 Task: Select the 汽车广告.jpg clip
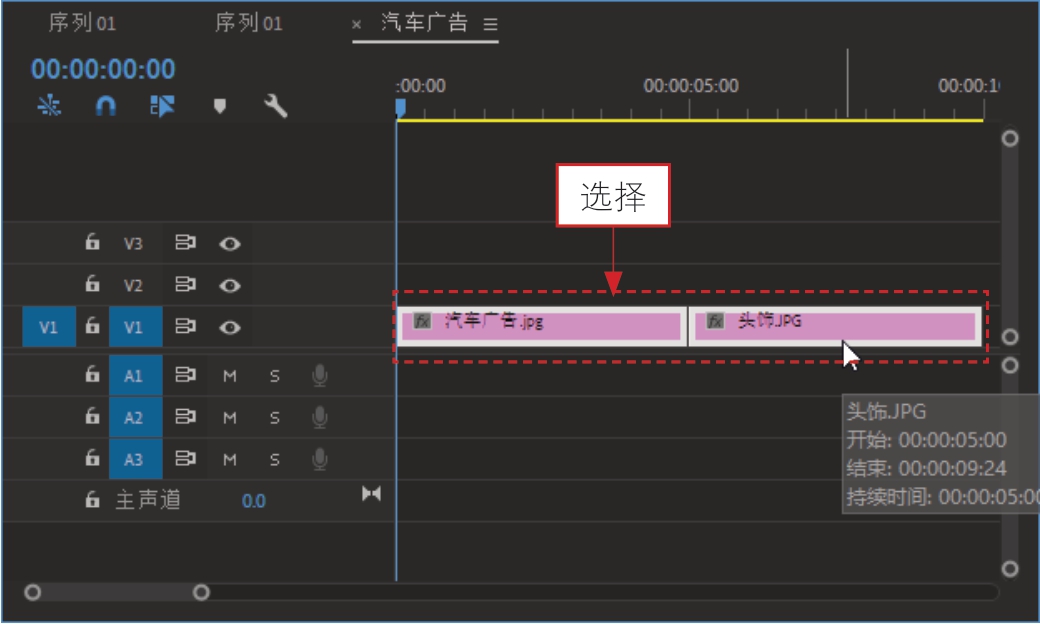coord(541,326)
